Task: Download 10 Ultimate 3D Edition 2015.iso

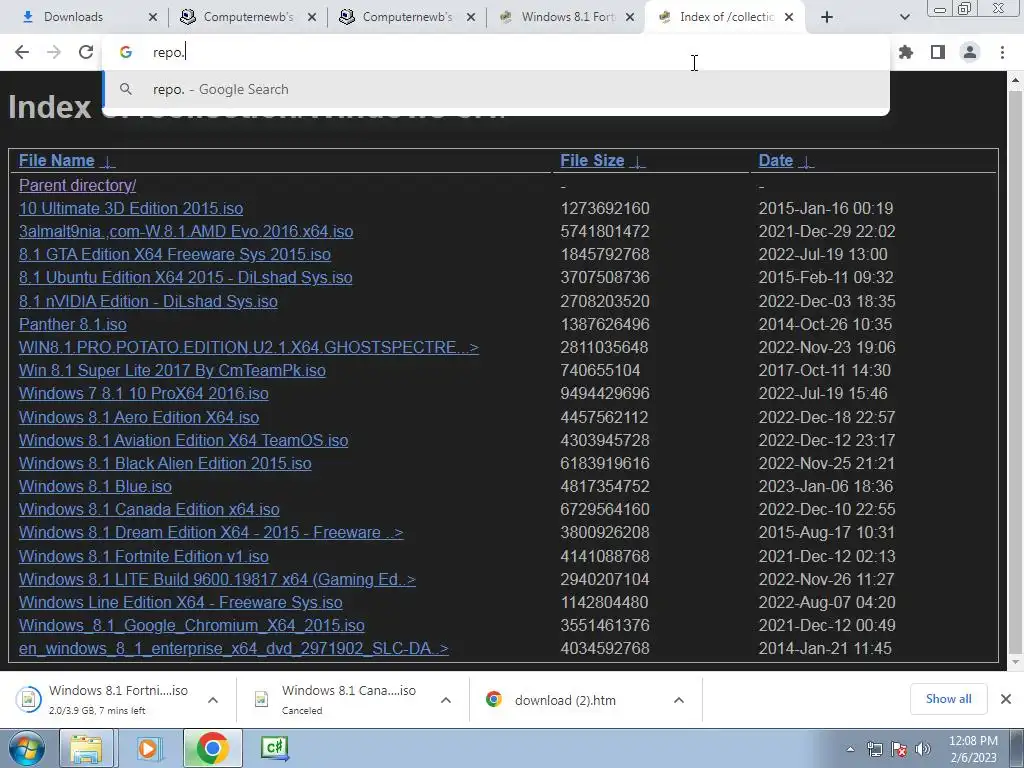Action: [131, 208]
